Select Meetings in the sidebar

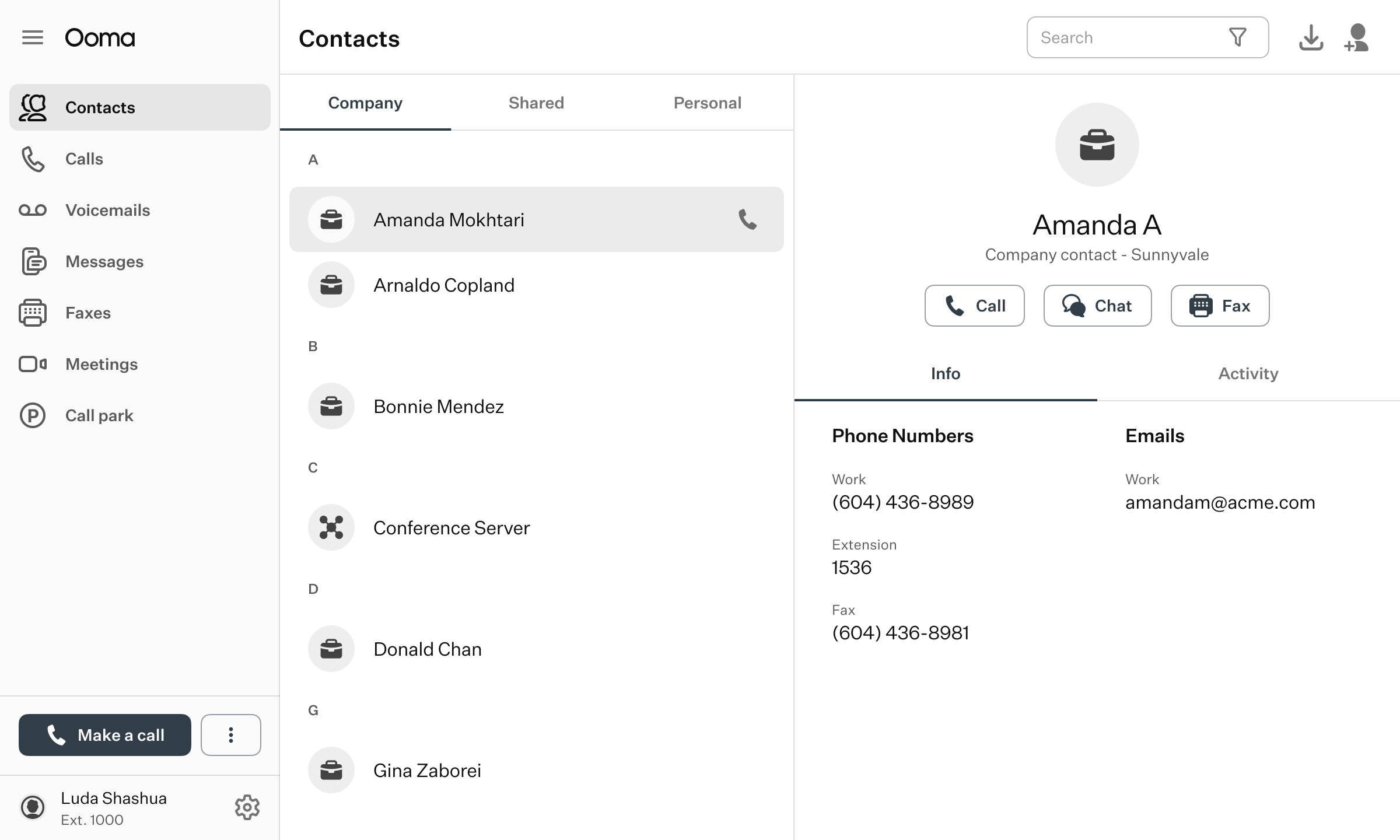click(x=100, y=364)
